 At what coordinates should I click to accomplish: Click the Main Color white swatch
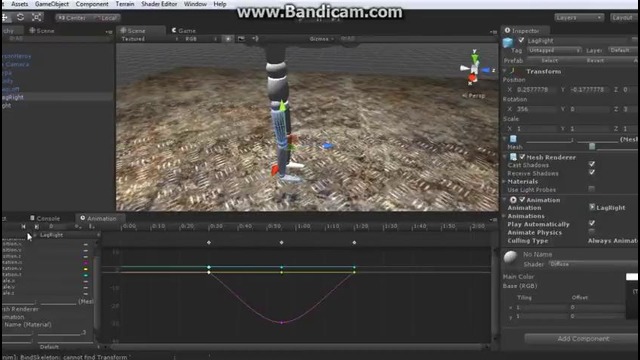631,277
